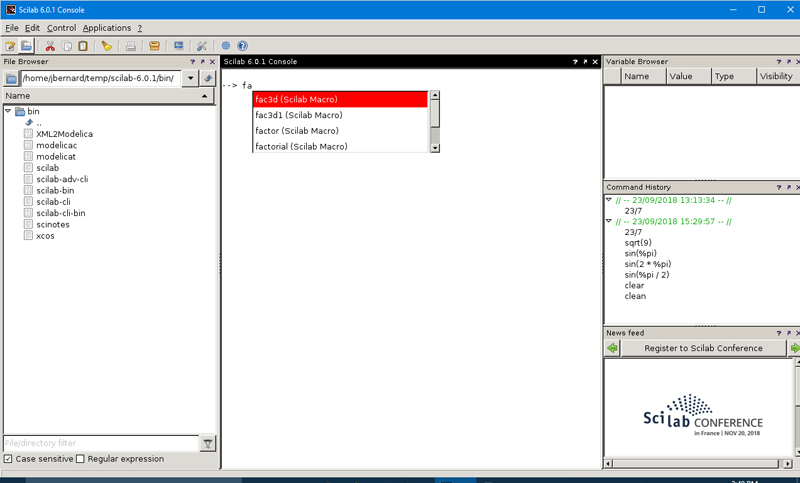
Task: Select sqrt(9) in Command History
Action: [638, 243]
